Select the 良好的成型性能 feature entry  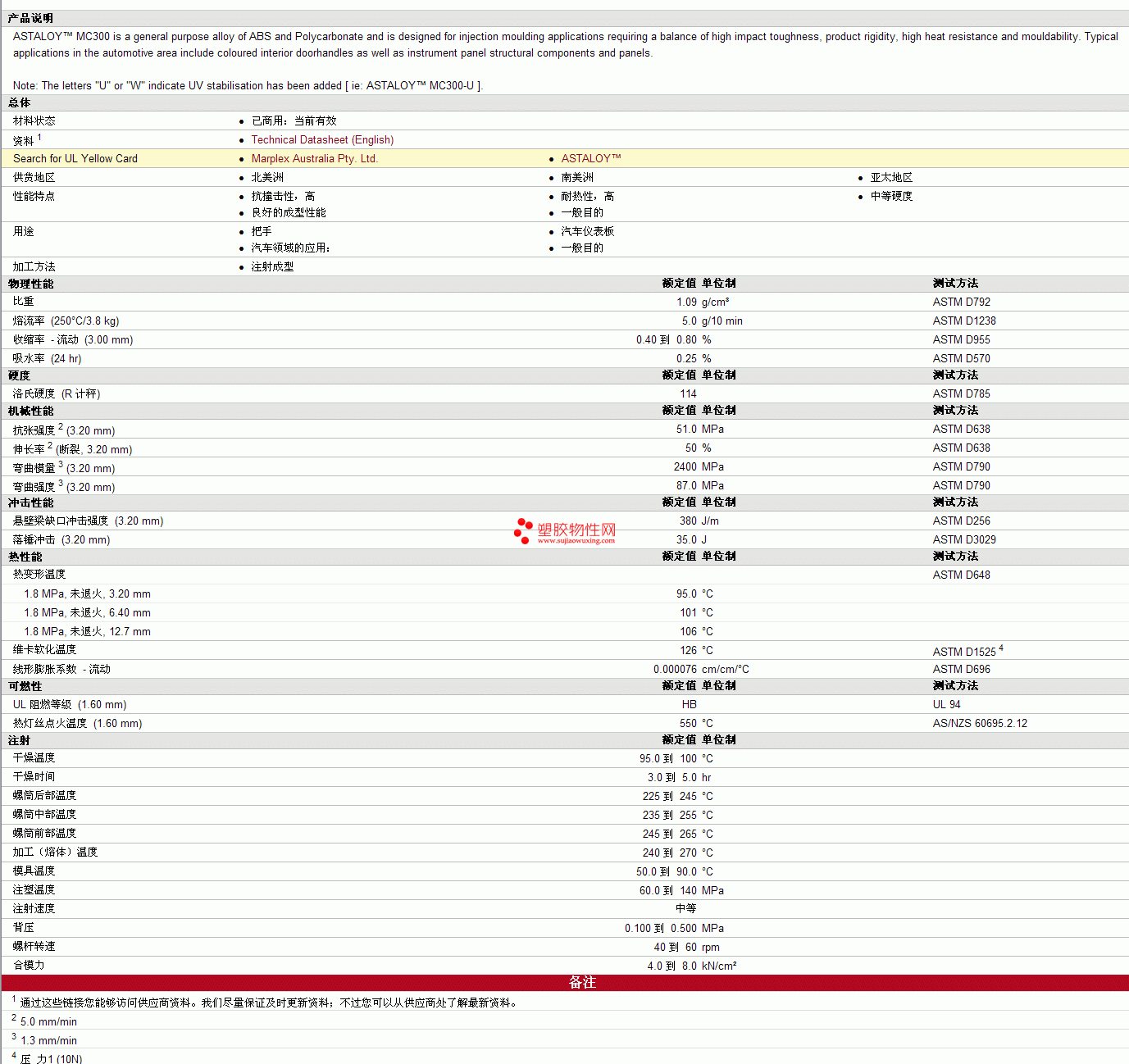(289, 213)
